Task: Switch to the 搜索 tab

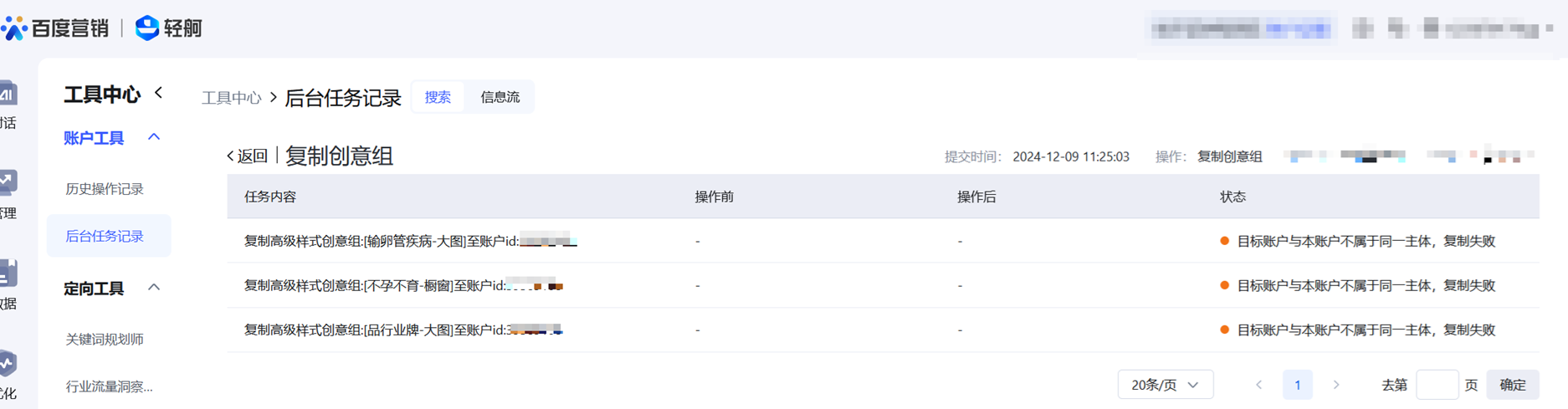Action: pos(438,97)
